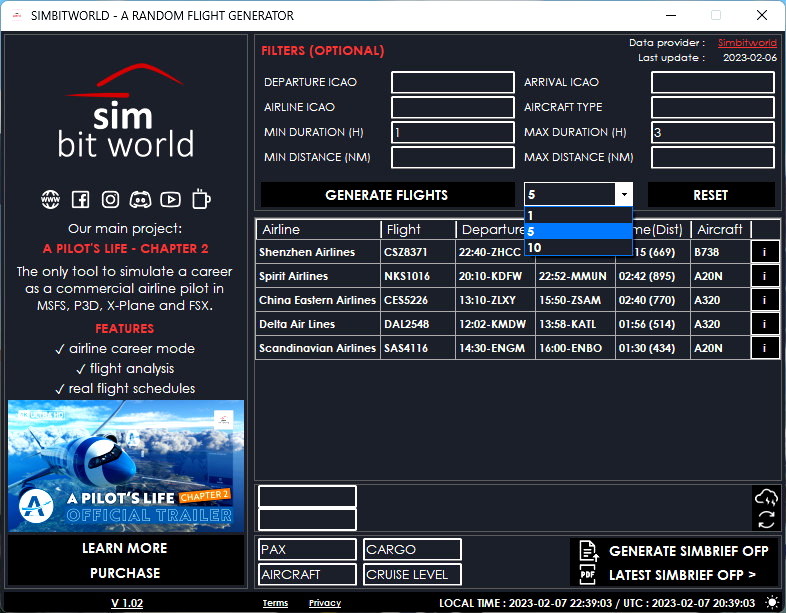Click the sim bit world logo

tap(125, 111)
